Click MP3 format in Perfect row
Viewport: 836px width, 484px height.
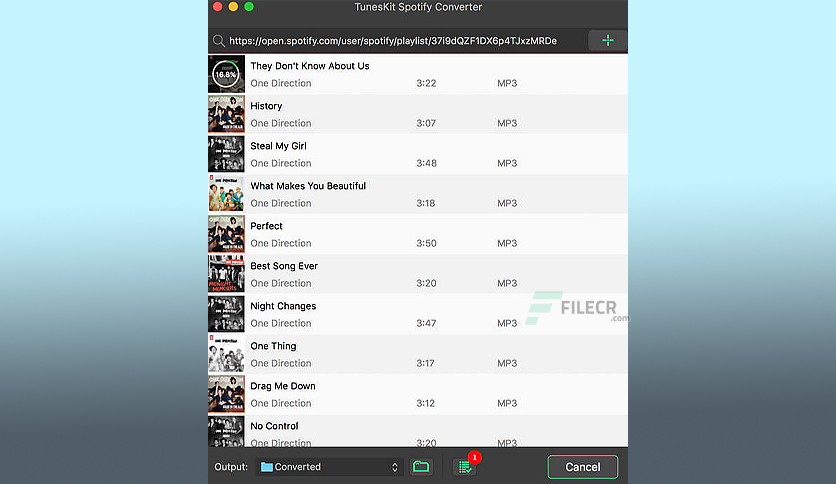pos(507,243)
